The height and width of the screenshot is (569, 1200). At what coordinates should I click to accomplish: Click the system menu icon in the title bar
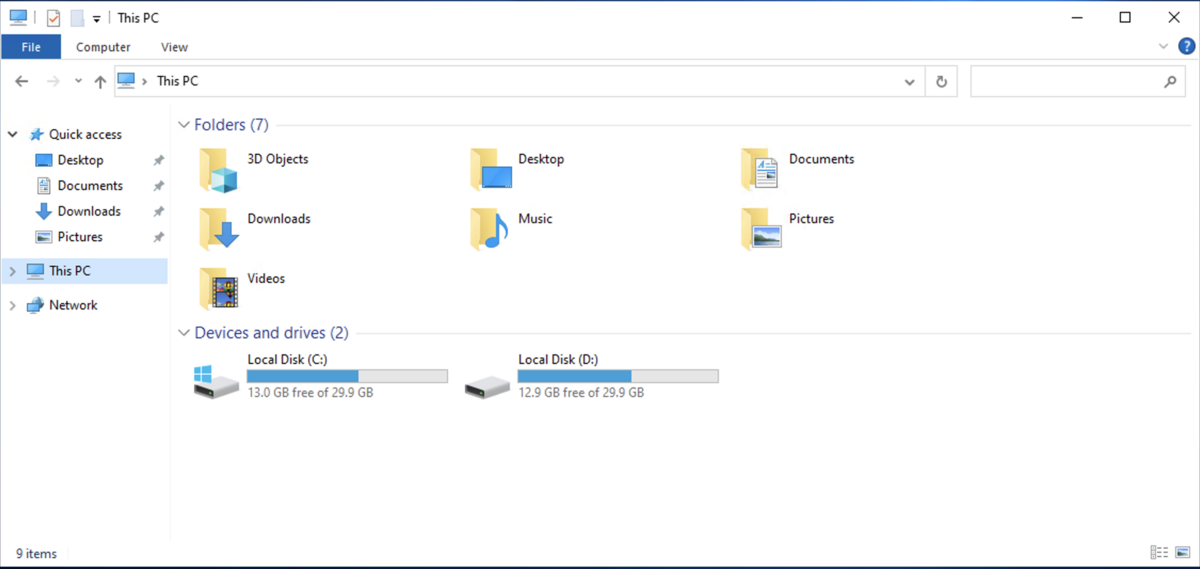point(18,17)
